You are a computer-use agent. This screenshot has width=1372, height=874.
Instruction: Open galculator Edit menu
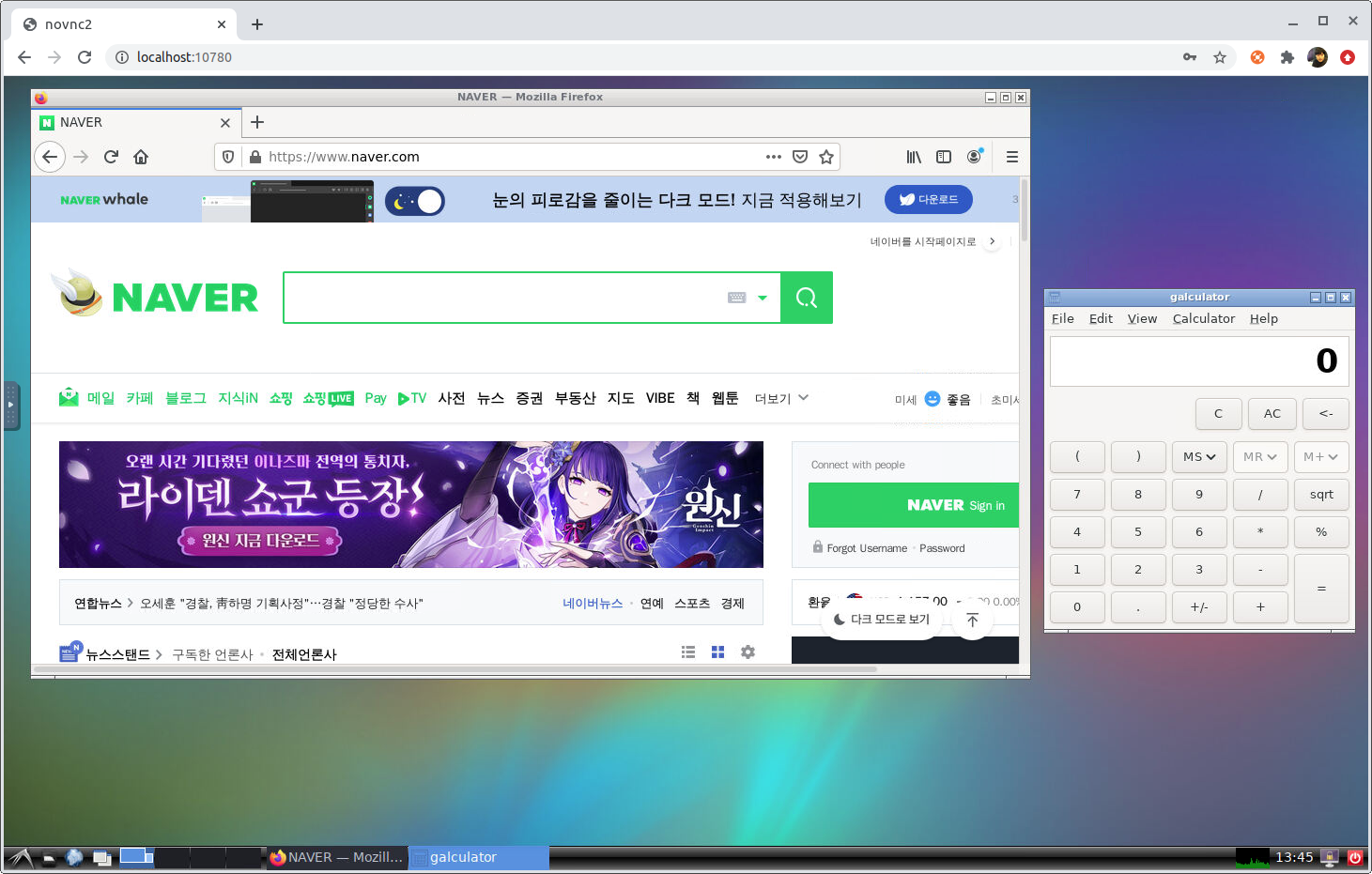tap(1101, 318)
